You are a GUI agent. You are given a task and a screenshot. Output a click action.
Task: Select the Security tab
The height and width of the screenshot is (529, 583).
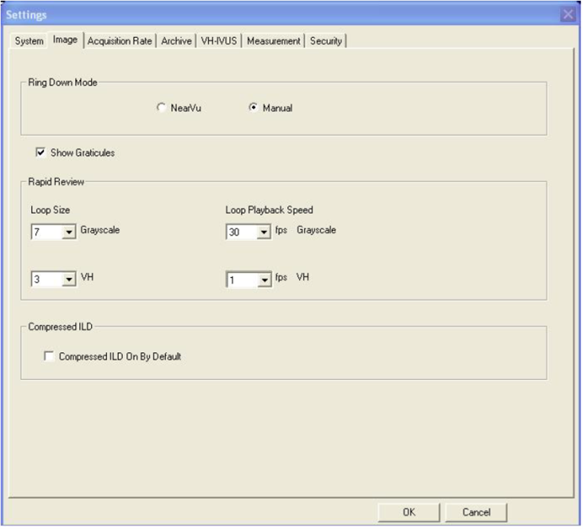(x=326, y=41)
